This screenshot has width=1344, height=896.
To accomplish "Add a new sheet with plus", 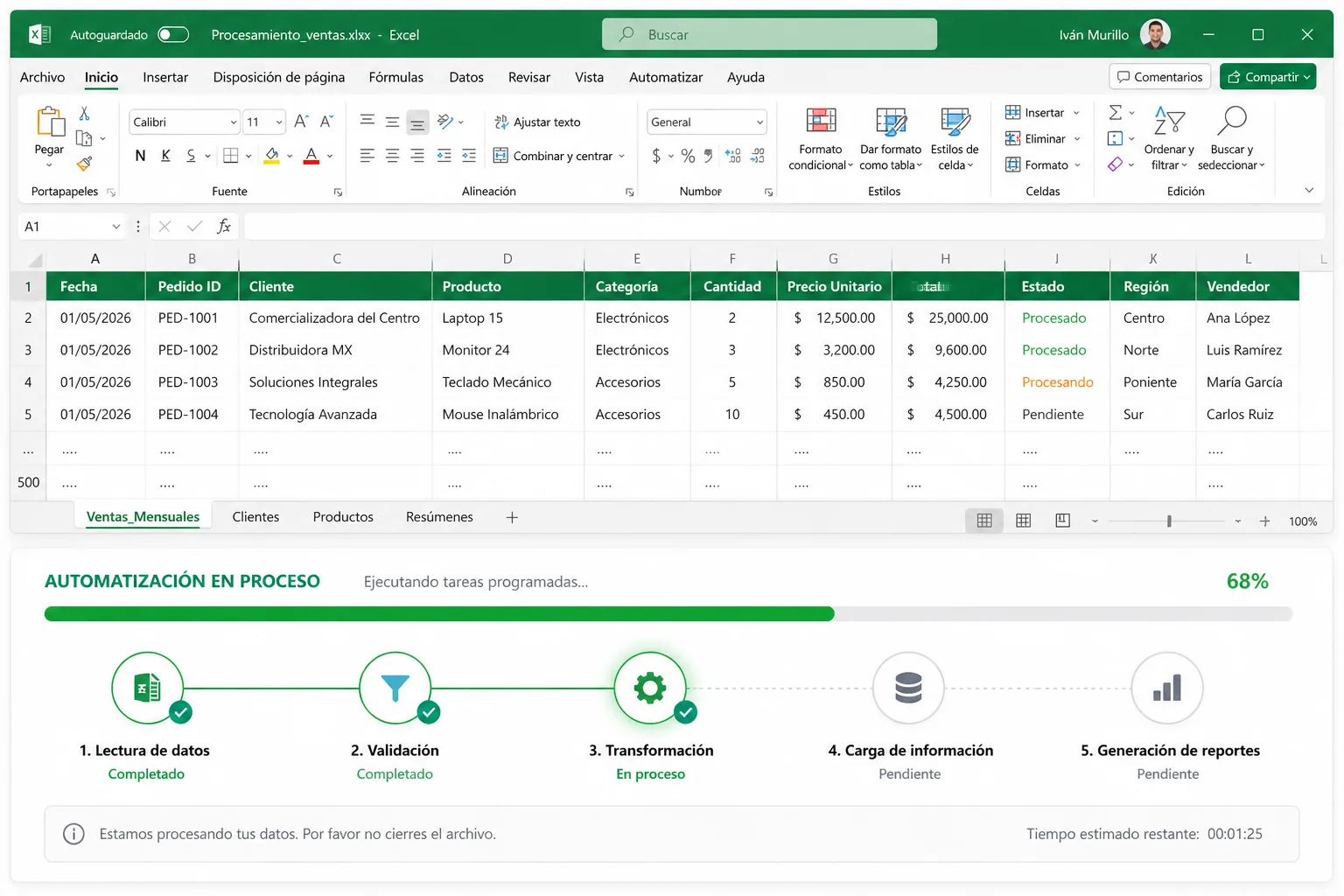I will coord(512,517).
